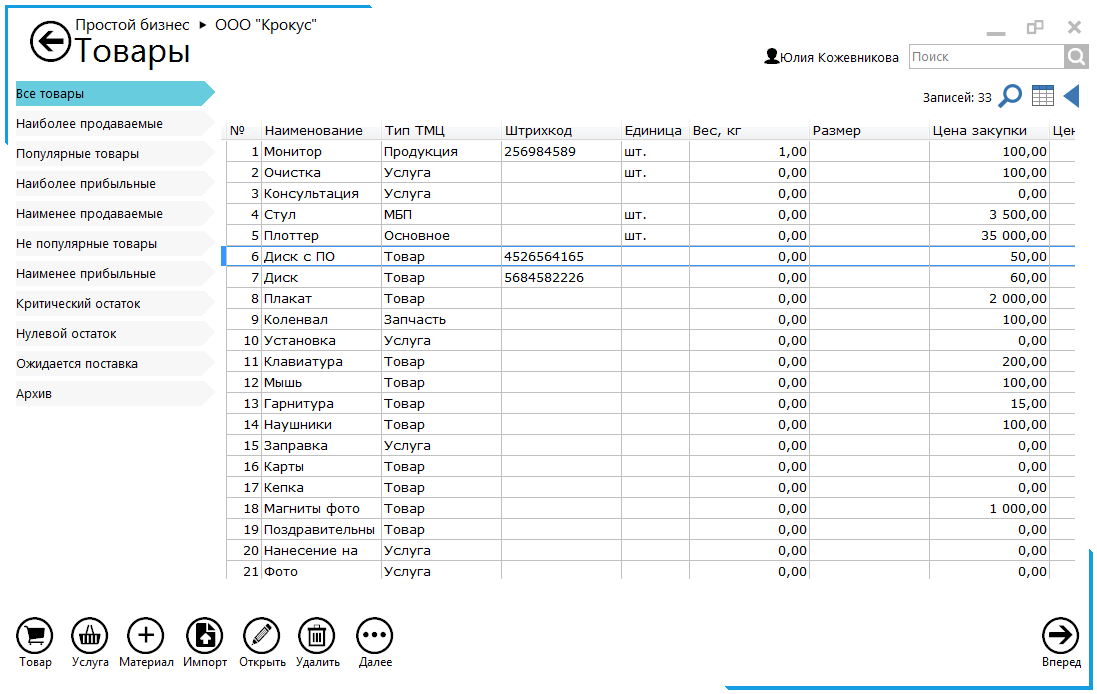Select the Гарнитура row
Image resolution: width=1097 pixels, height=694 pixels.
pos(651,404)
